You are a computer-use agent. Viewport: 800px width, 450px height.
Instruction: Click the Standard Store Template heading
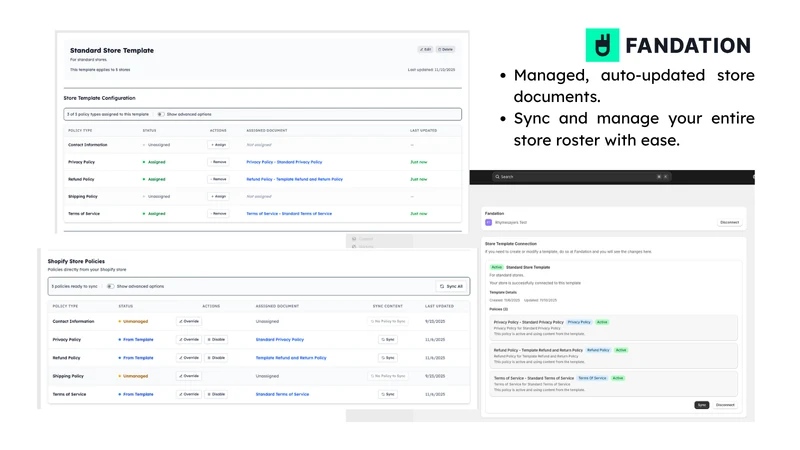[112, 51]
